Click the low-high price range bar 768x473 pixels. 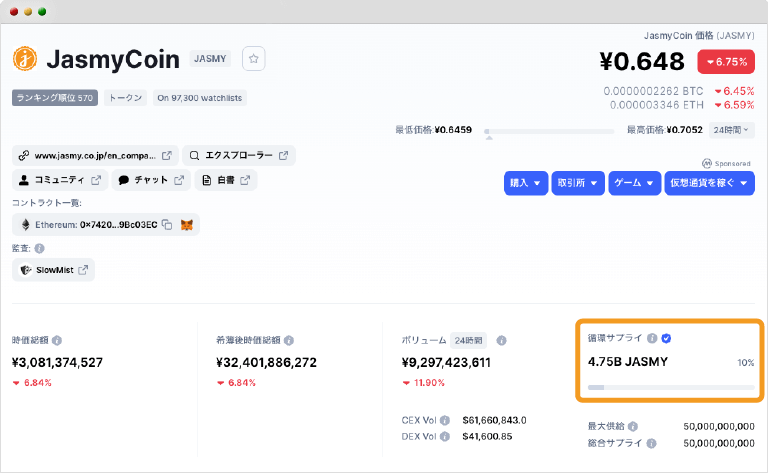click(549, 131)
